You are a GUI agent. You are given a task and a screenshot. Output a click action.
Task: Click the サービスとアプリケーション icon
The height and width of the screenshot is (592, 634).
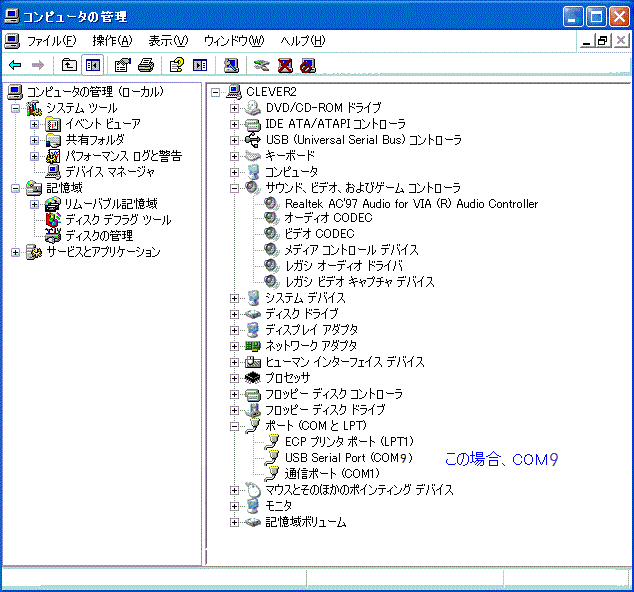coord(34,252)
